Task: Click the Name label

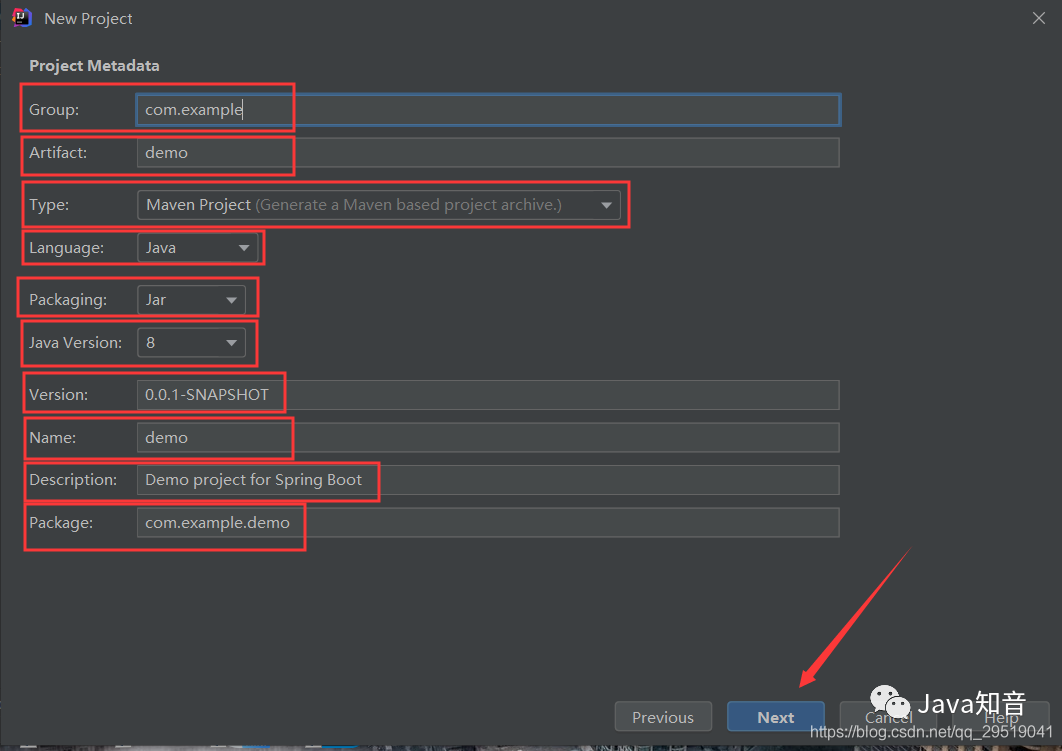Action: 52,437
